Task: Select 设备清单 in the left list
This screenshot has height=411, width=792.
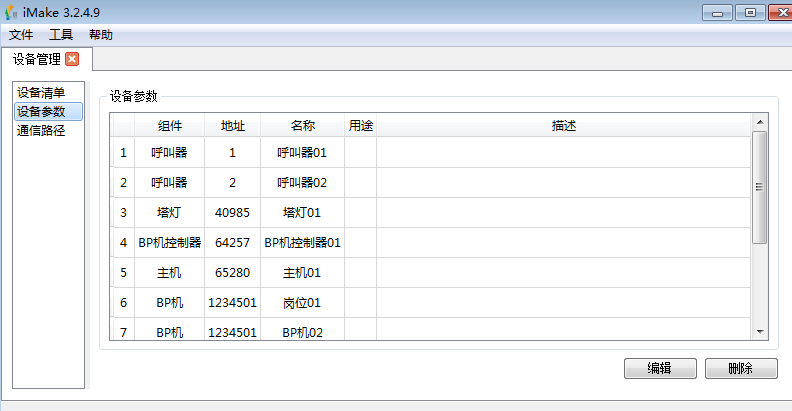Action: point(41,93)
